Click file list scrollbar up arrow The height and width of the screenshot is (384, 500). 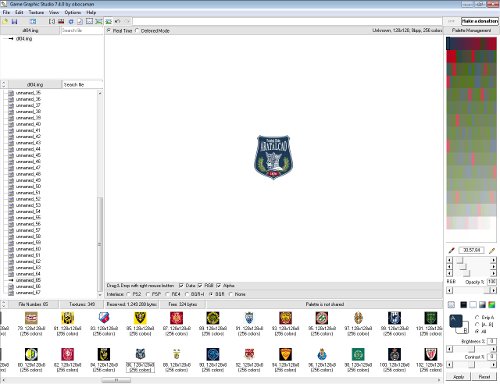(100, 93)
